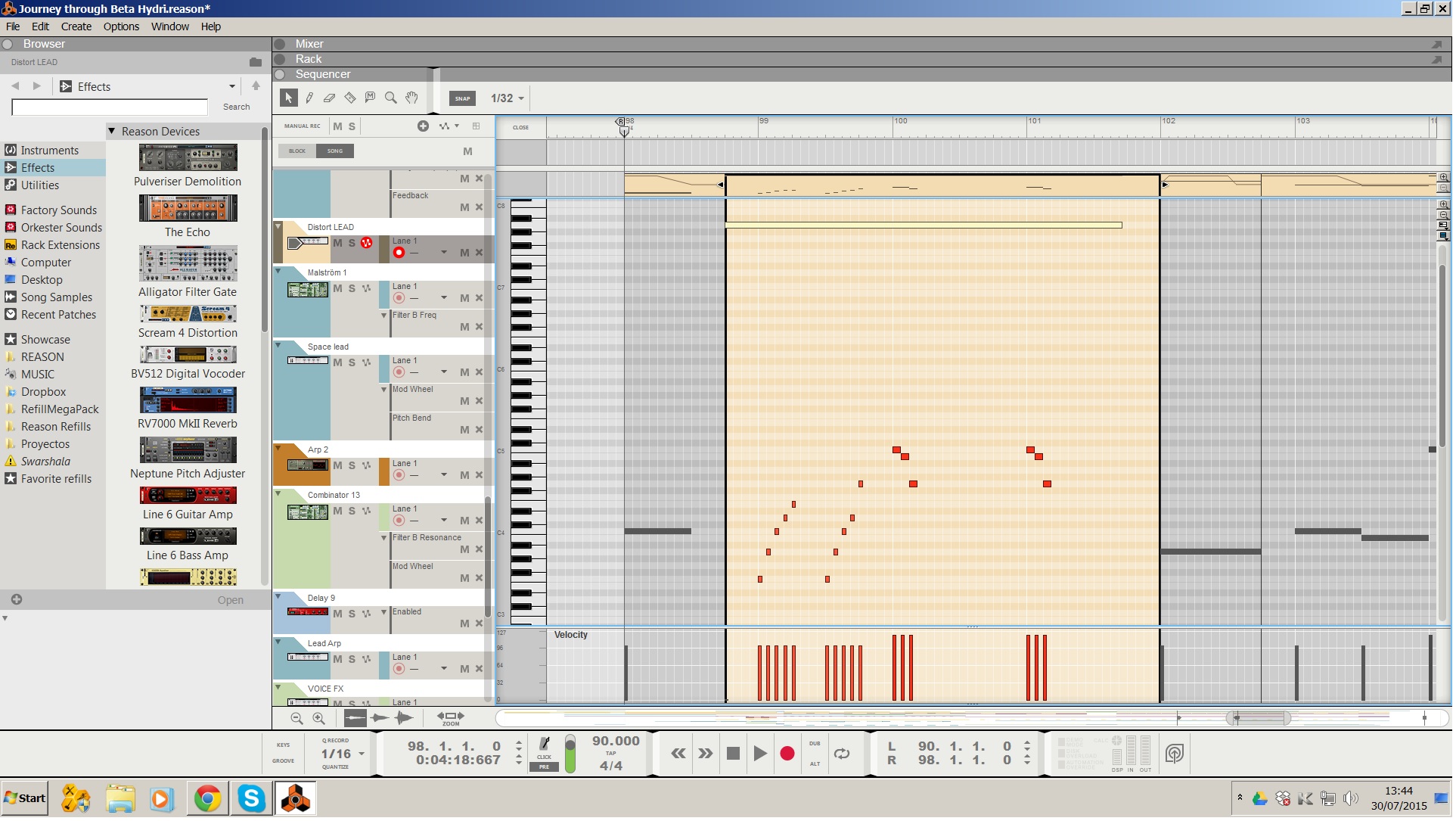Toggle Manual Rec mode
Screen dimensions: 1456x821
pyautogui.click(x=303, y=126)
